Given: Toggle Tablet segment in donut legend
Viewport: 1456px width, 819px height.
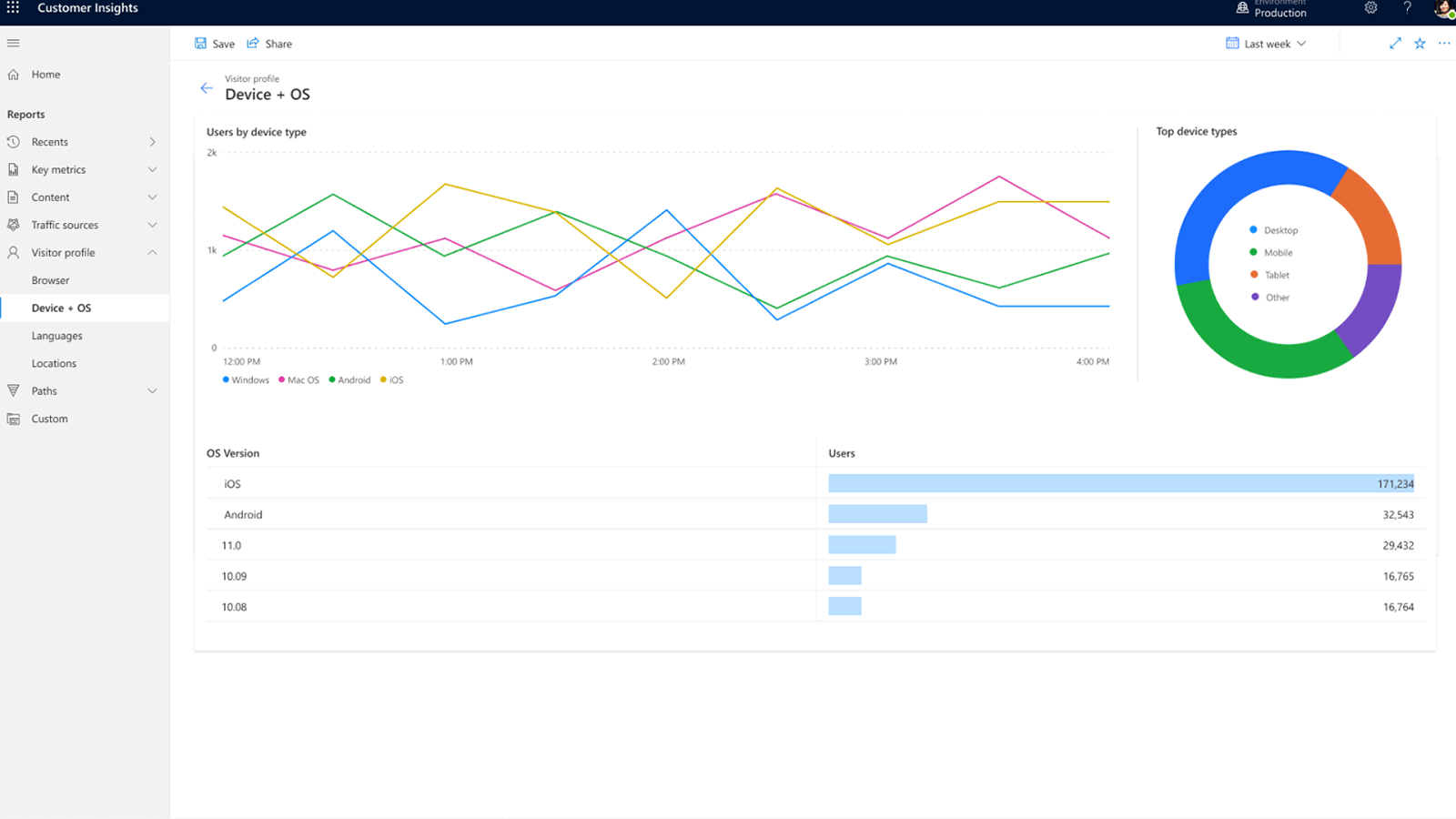Looking at the screenshot, I should click(x=1270, y=275).
